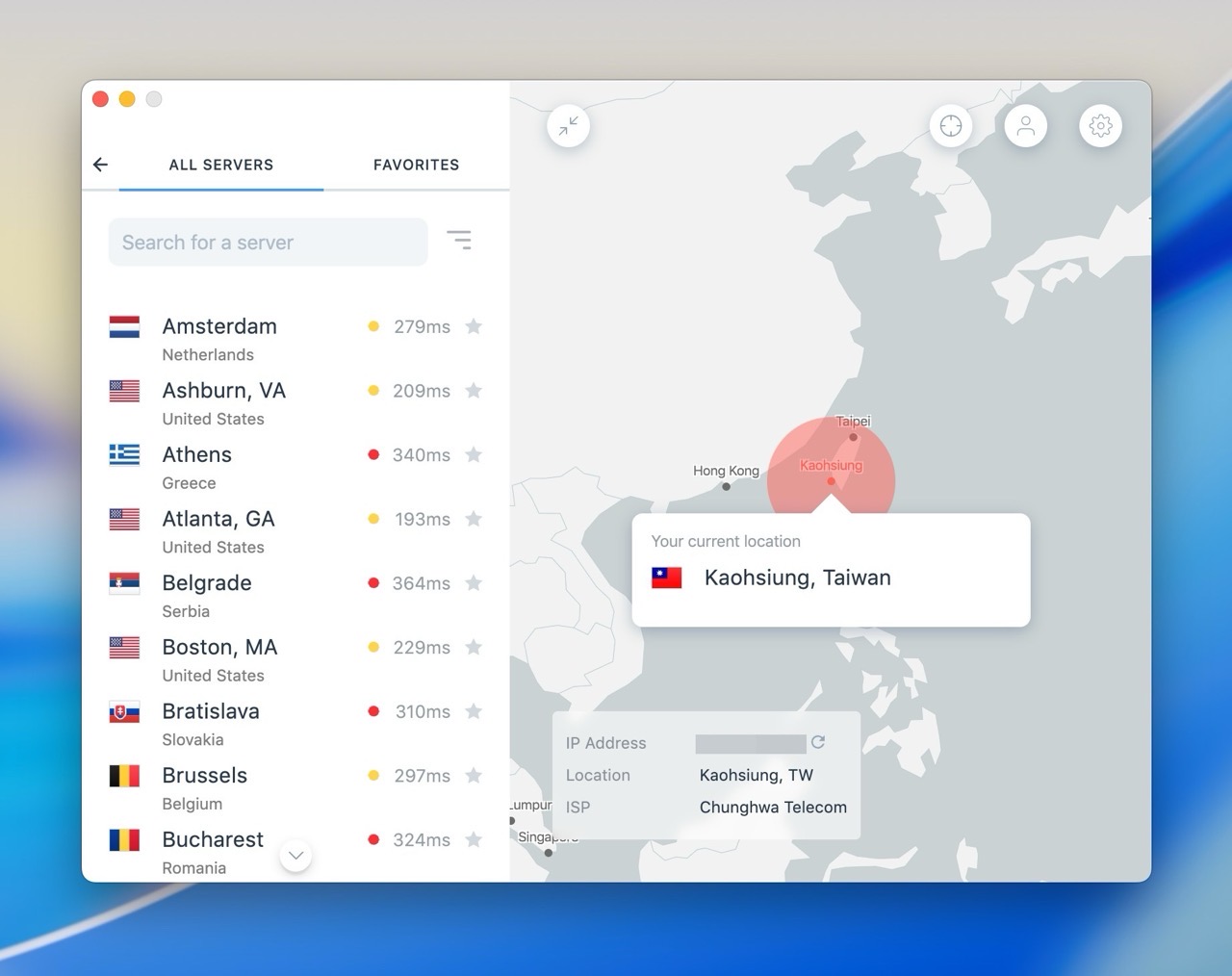Click the Search for a server field

(268, 243)
